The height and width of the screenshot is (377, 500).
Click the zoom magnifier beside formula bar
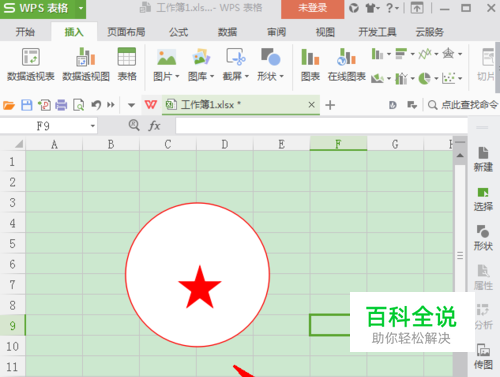click(134, 125)
